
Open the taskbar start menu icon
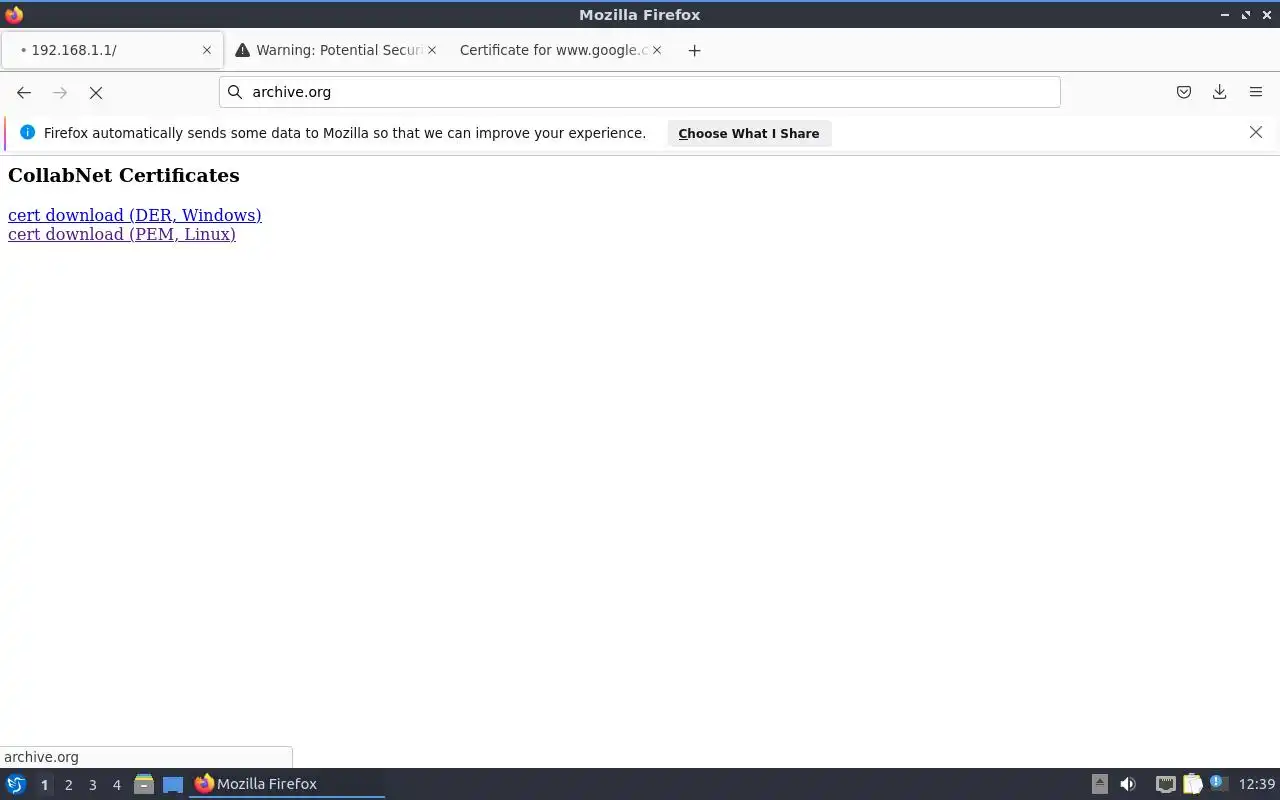pos(16,784)
